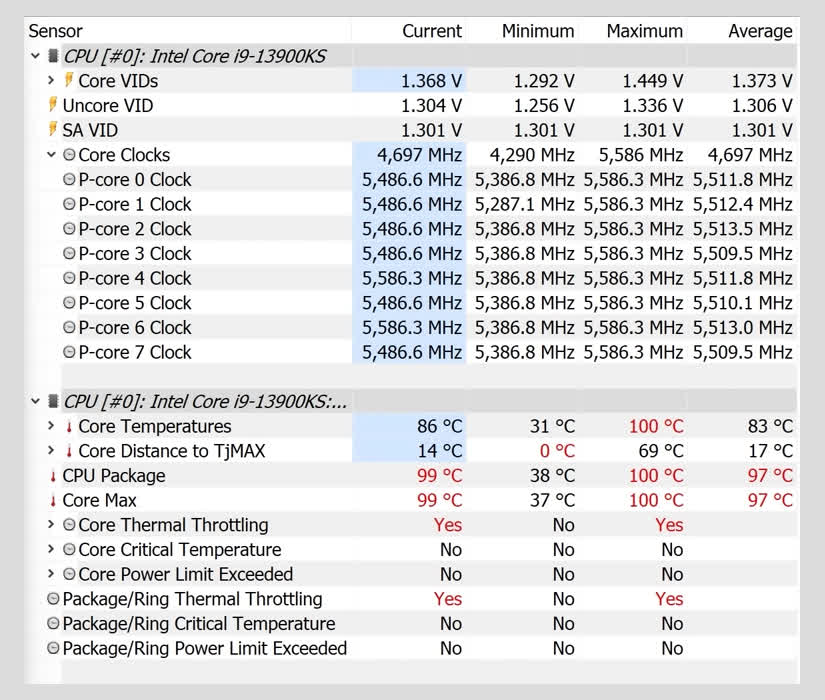The width and height of the screenshot is (825, 700).
Task: Click the circle icon beside Package/Ring Thermal Throttling
Action: pyautogui.click(x=53, y=599)
